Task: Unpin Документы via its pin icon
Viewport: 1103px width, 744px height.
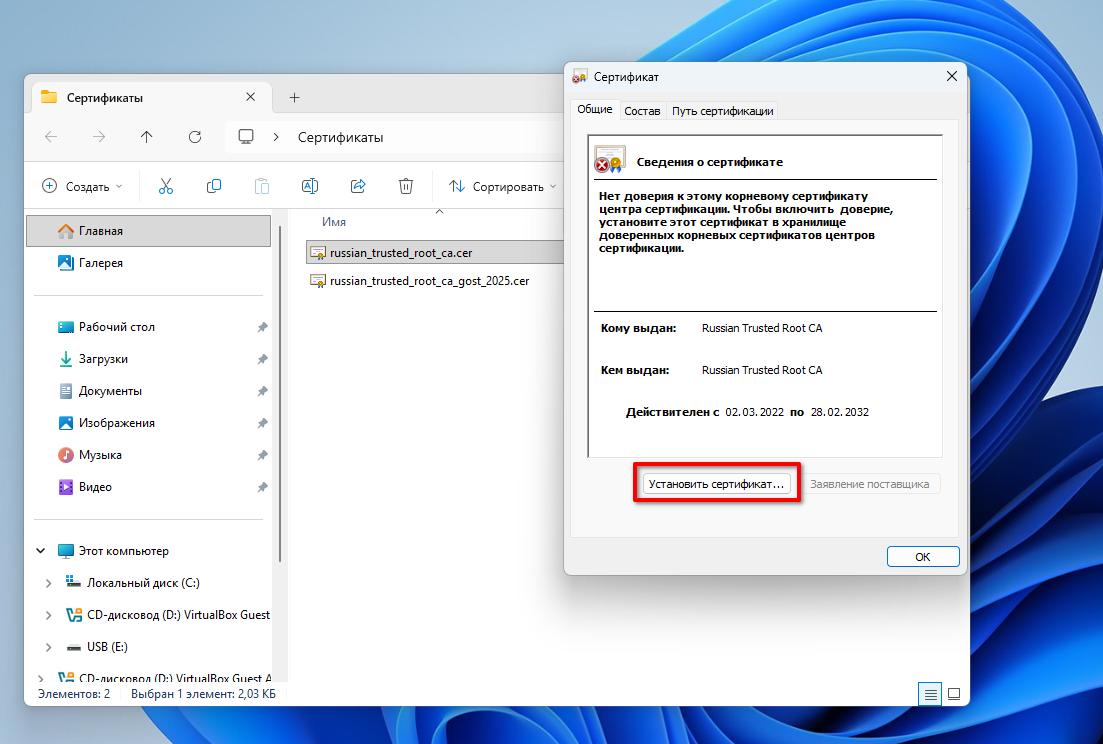Action: pos(262,391)
